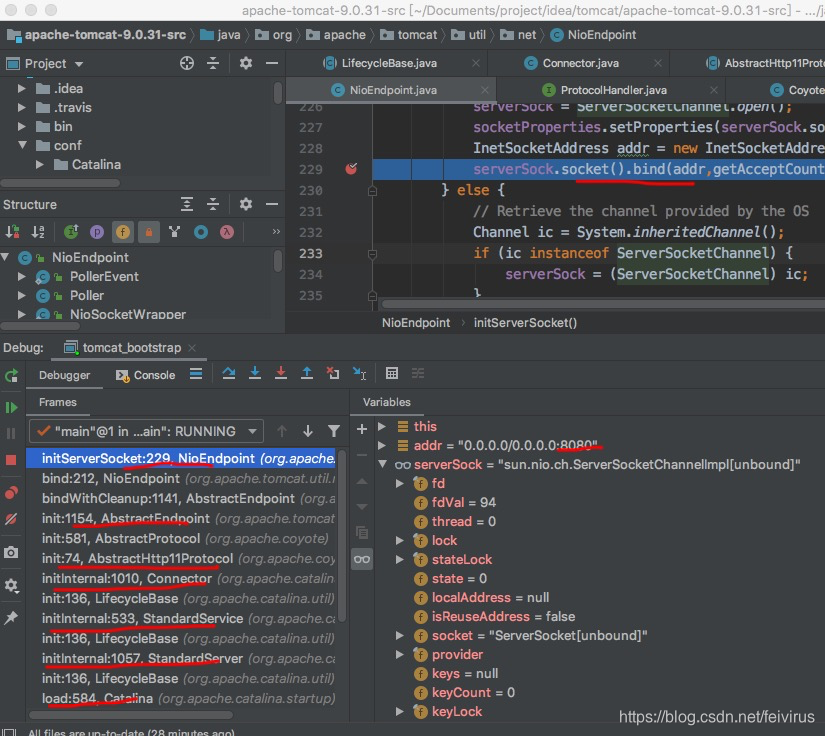Collapse the serverSock variable
825x736 pixels.
(x=383, y=464)
